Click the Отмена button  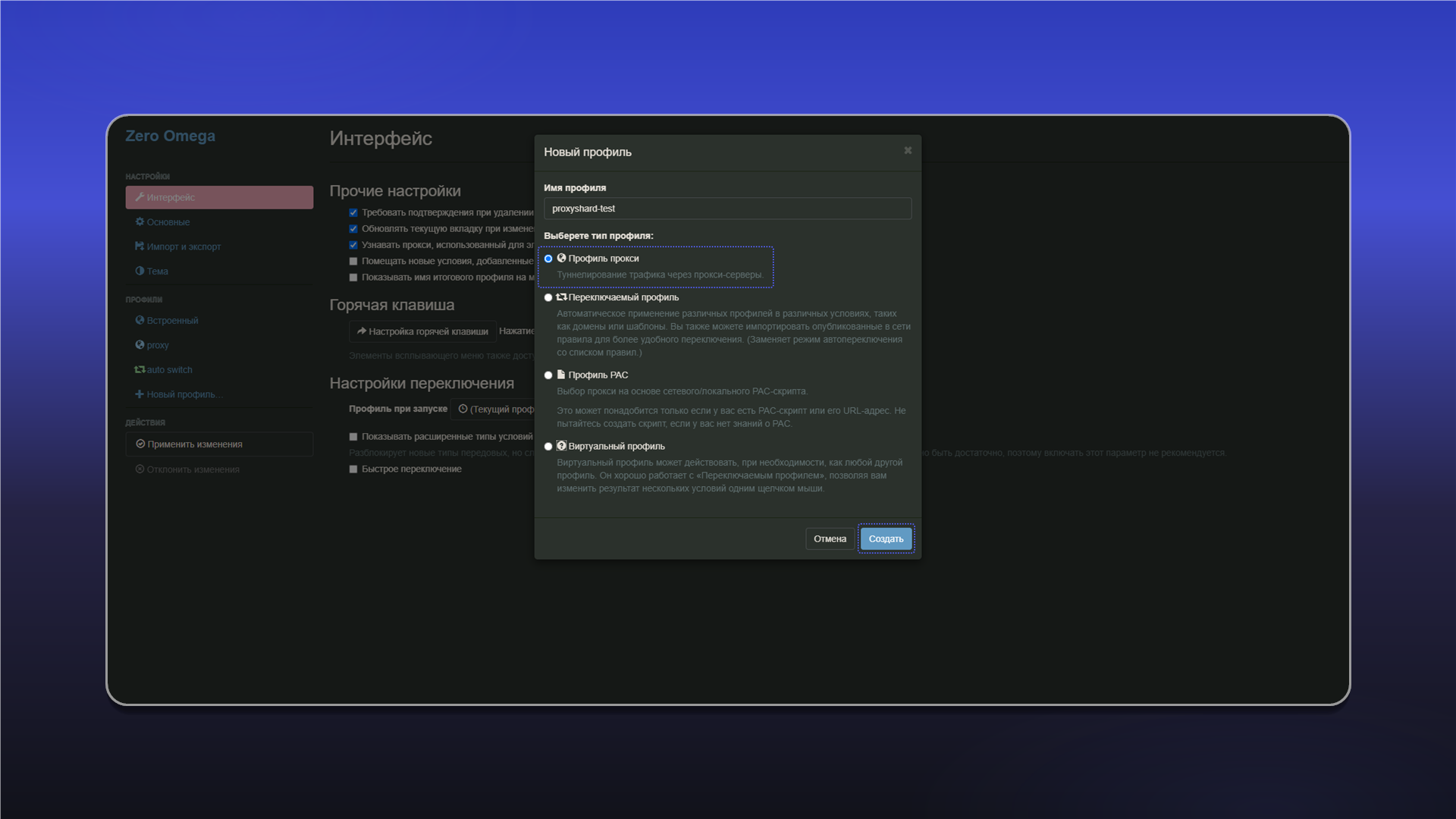830,538
